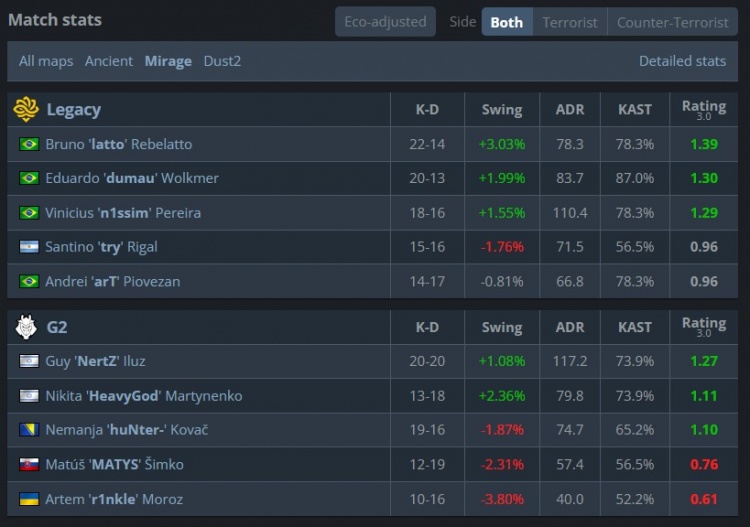Image resolution: width=750 pixels, height=527 pixels.
Task: Click Ukraine flag beside r1nkle
Action: (29, 499)
